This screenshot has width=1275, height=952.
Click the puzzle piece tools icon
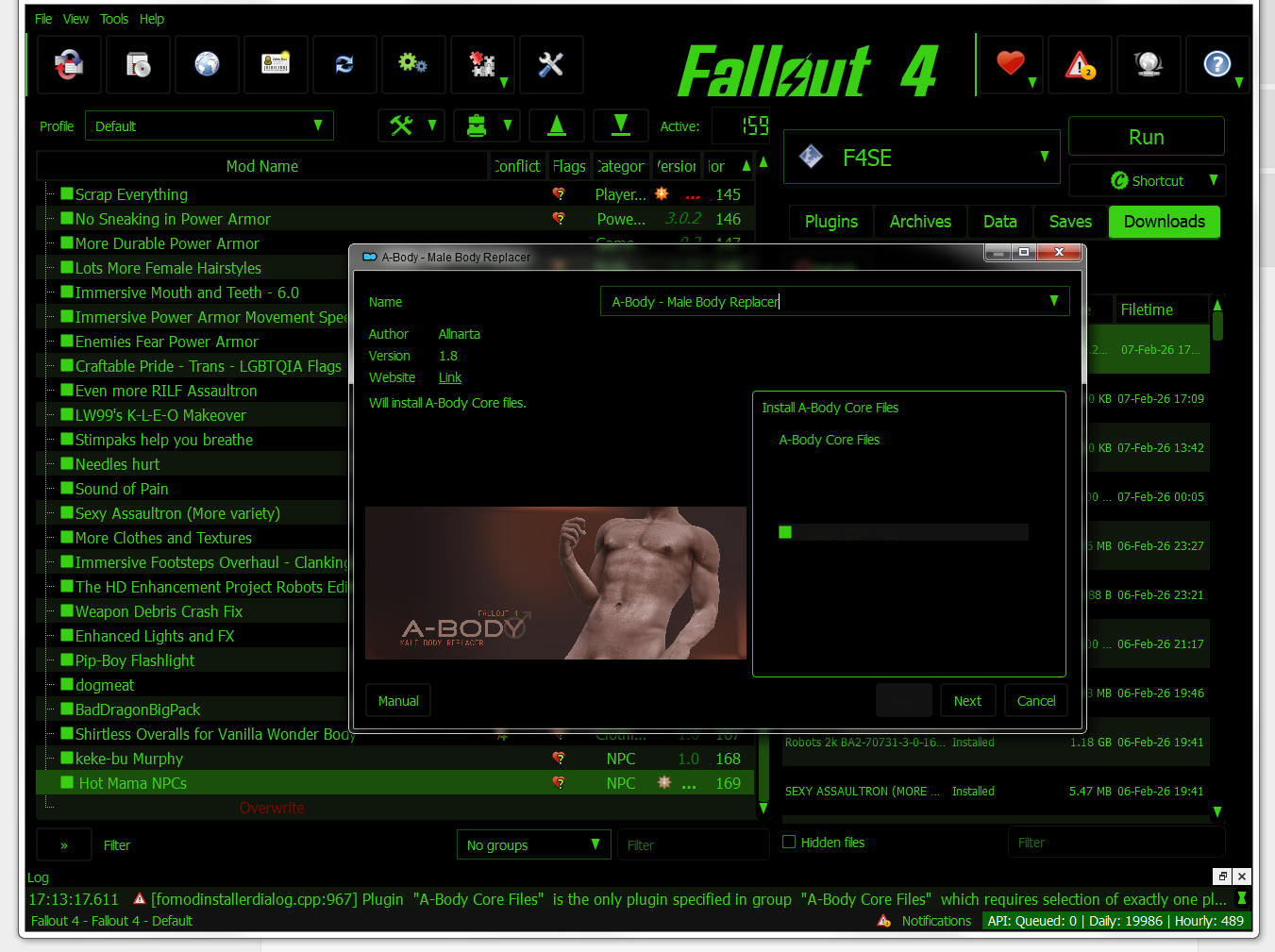click(x=482, y=64)
